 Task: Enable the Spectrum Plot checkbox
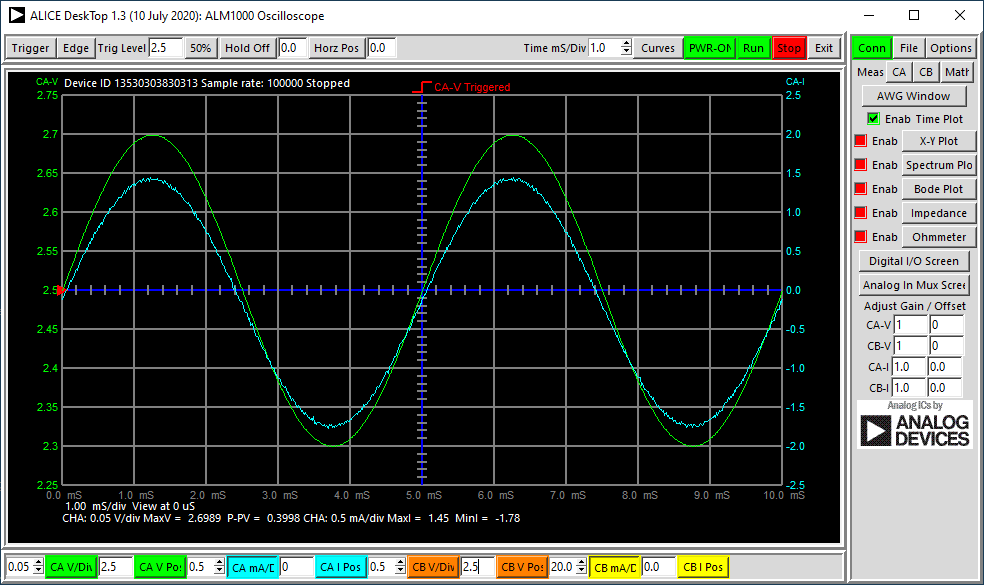860,164
